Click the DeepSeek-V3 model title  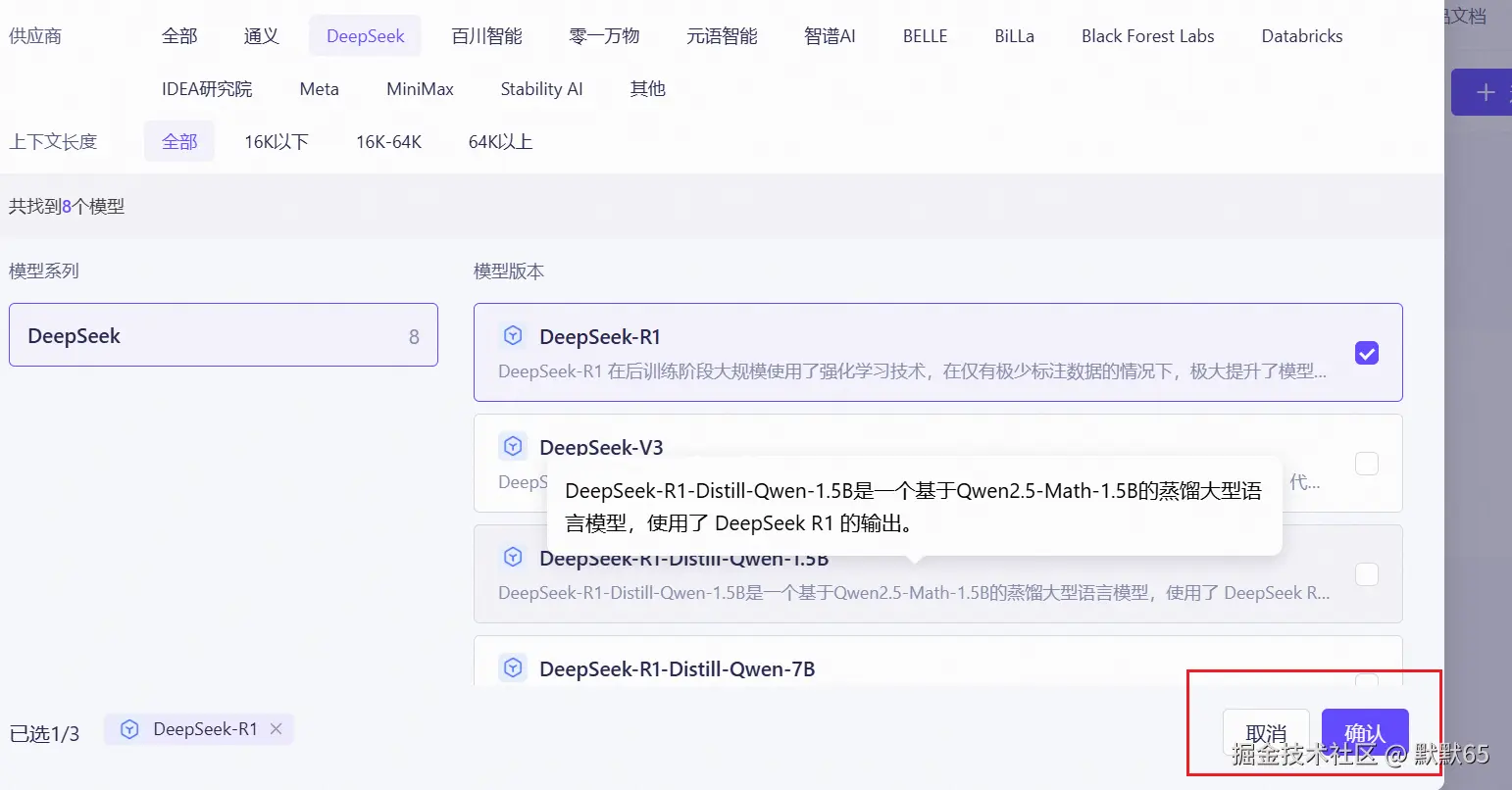601,447
